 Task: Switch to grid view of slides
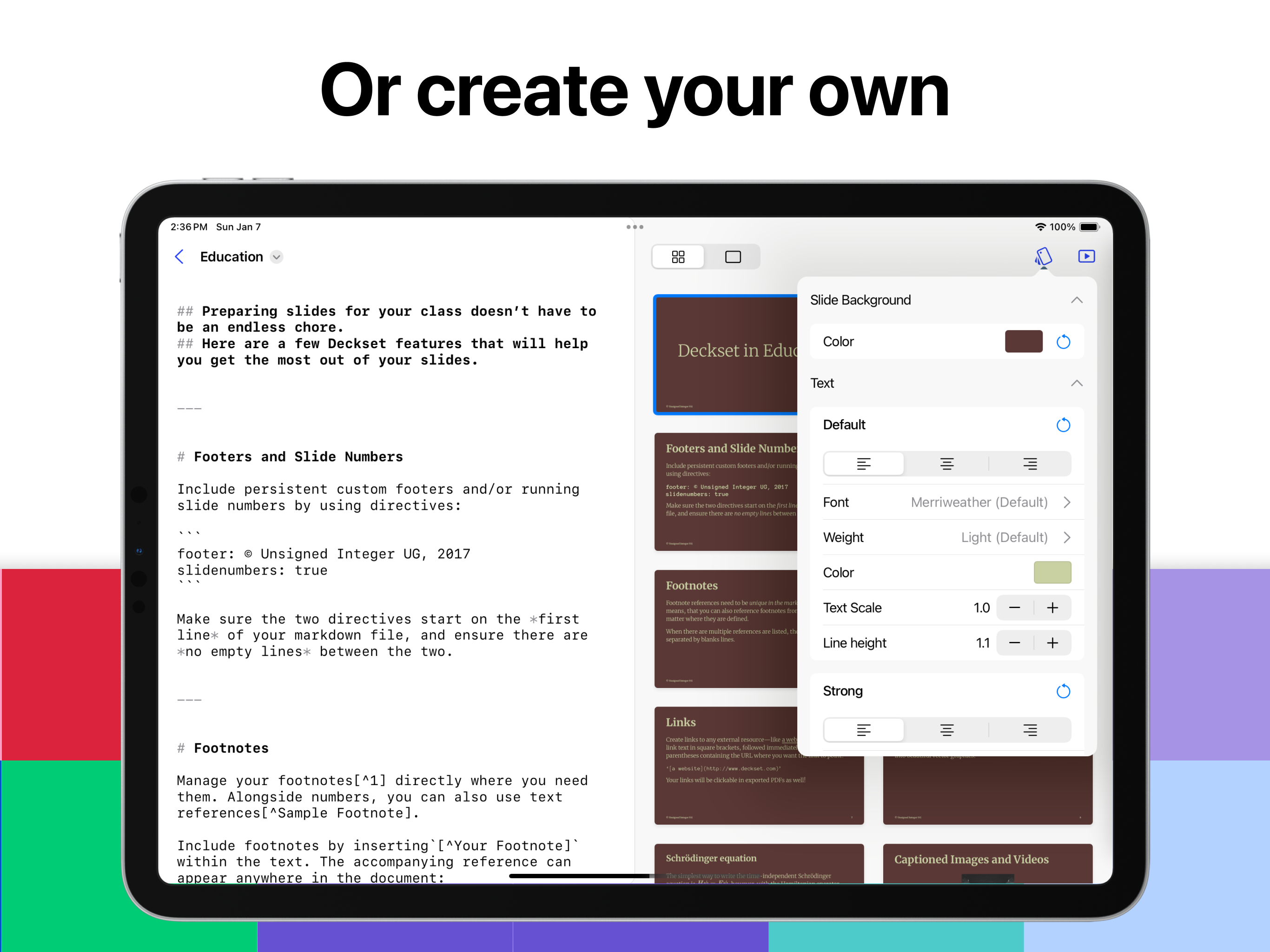(x=678, y=257)
